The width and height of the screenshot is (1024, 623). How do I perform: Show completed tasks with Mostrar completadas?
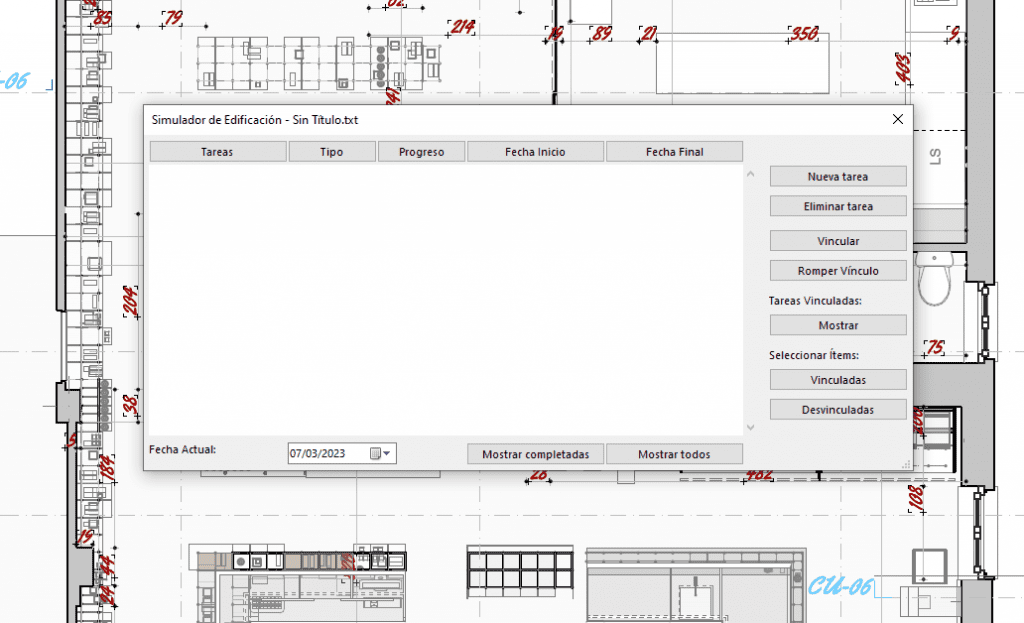point(535,454)
